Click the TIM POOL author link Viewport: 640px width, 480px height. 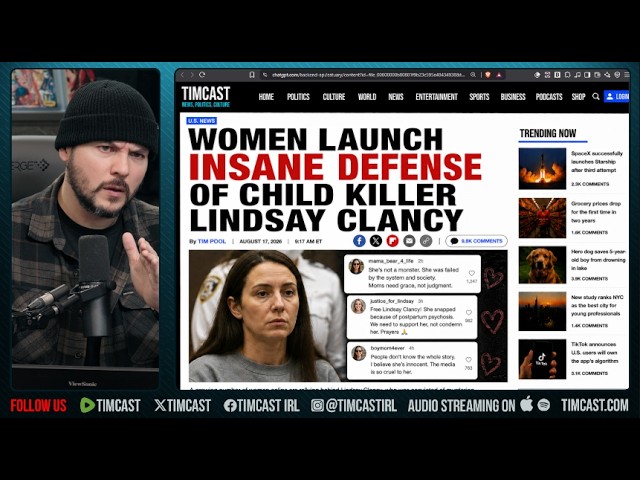click(x=211, y=241)
